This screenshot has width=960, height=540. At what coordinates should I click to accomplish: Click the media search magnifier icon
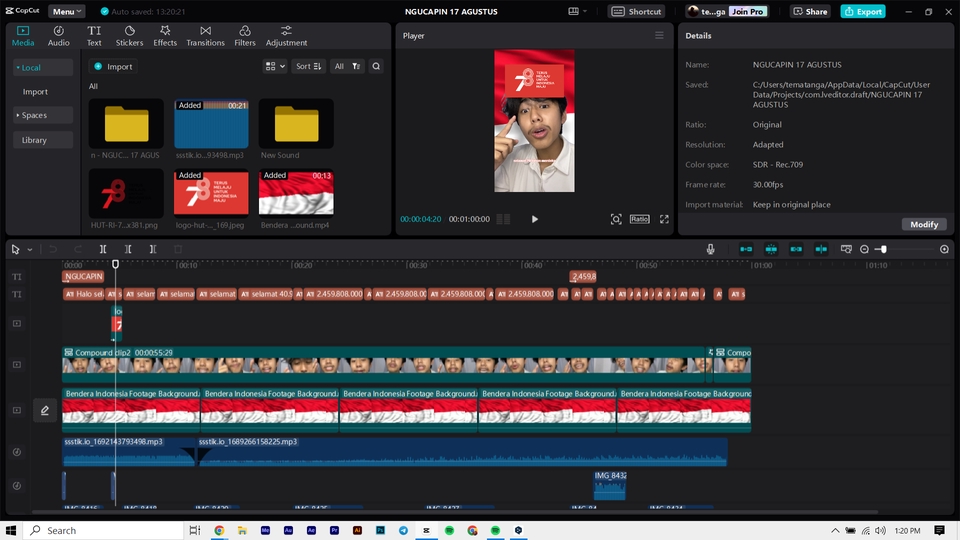(376, 66)
